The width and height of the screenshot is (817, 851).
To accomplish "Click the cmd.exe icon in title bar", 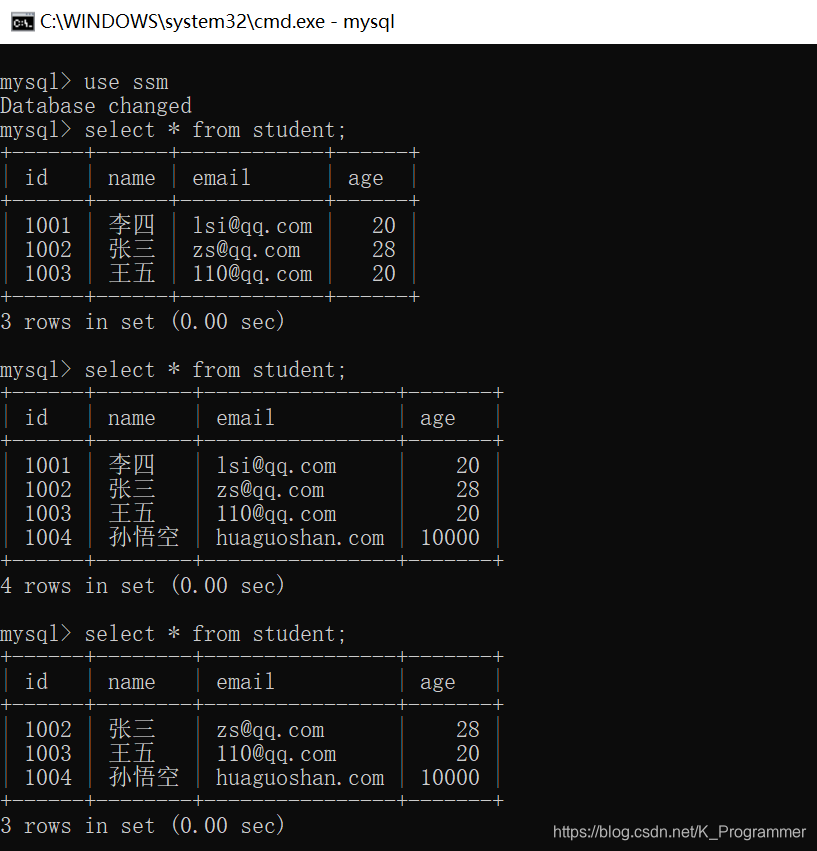I will pyautogui.click(x=22, y=23).
